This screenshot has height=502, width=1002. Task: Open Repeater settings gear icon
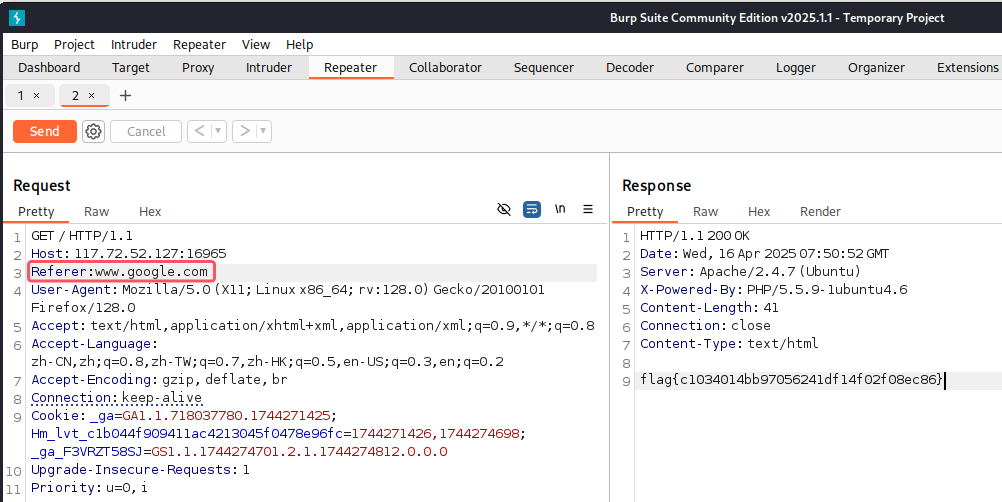coord(93,132)
